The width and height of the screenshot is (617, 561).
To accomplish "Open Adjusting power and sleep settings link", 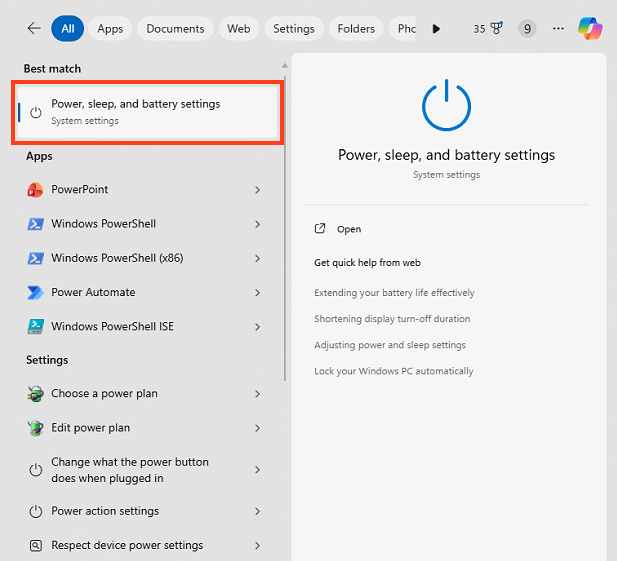I will [390, 345].
